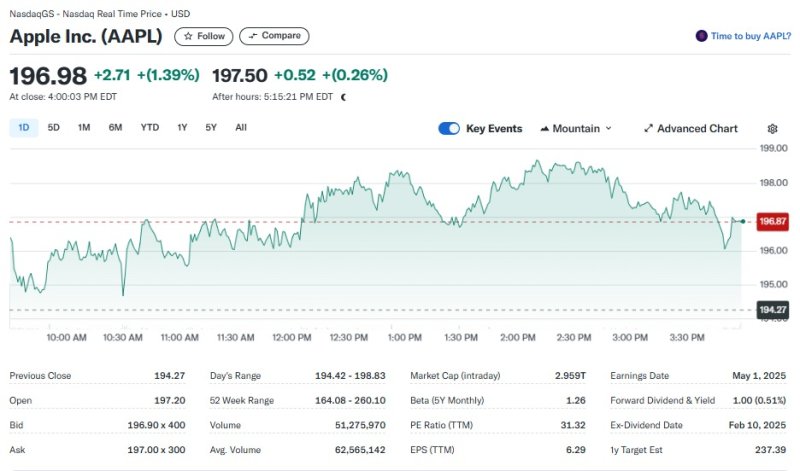Click the red 196.87 price label

772,221
